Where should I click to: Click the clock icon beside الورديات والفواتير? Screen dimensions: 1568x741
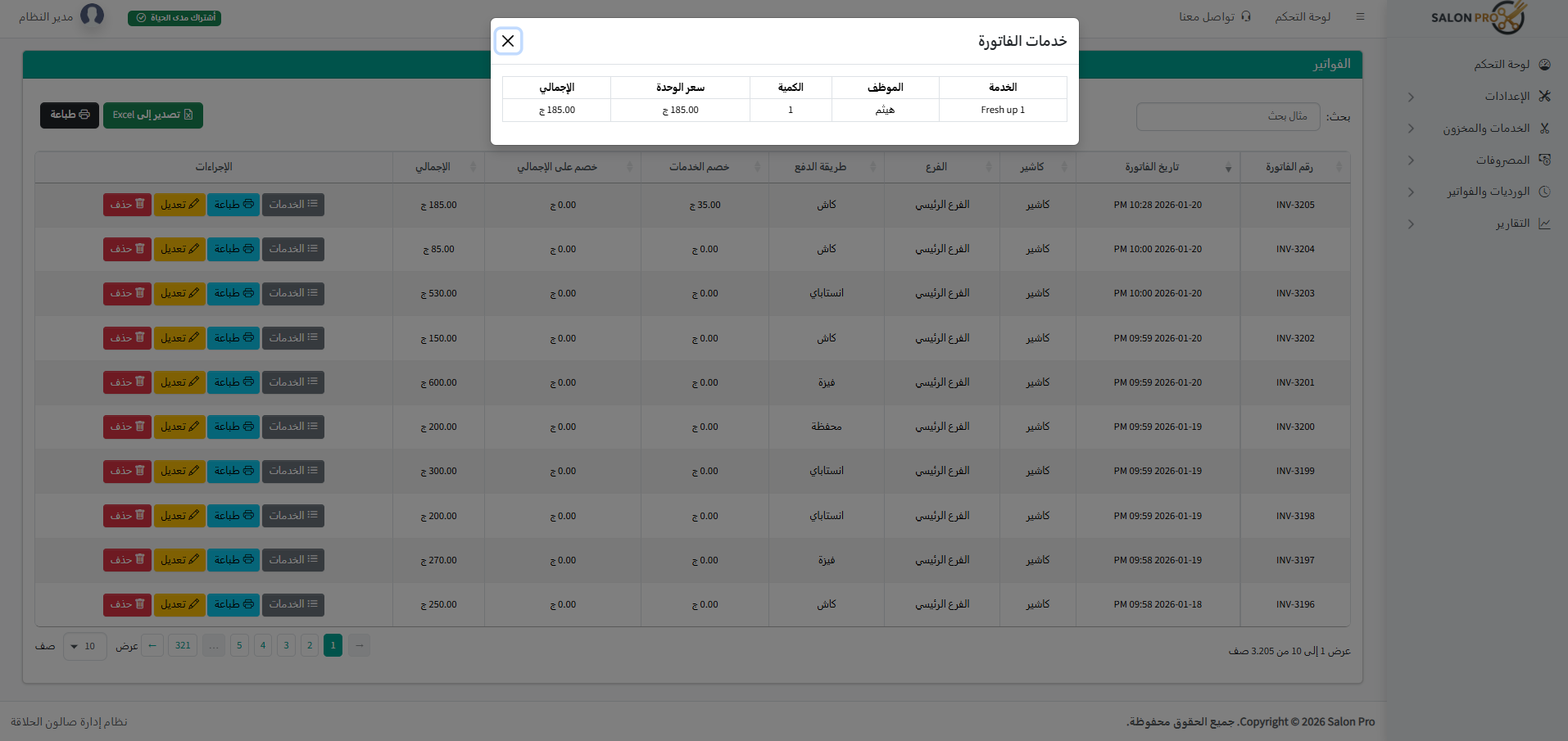tap(1545, 191)
